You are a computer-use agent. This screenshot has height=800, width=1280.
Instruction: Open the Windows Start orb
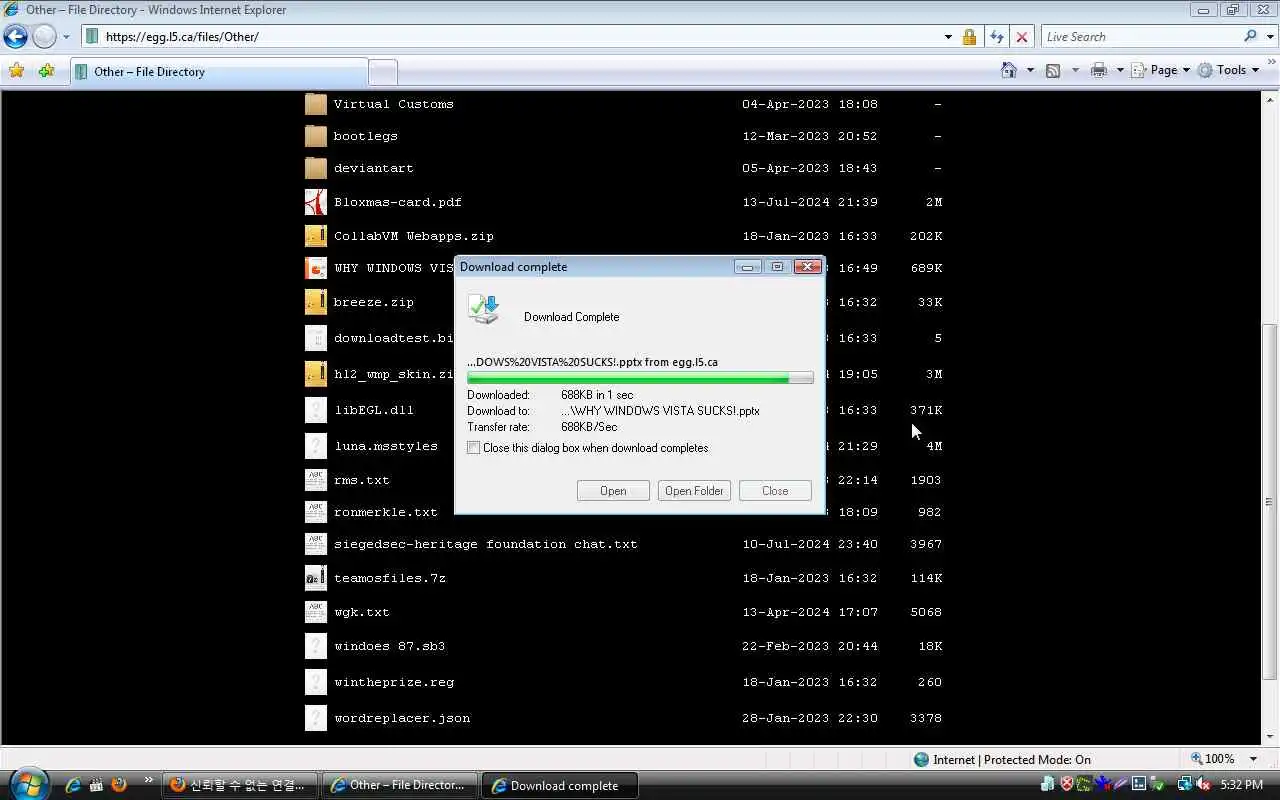pyautogui.click(x=27, y=784)
